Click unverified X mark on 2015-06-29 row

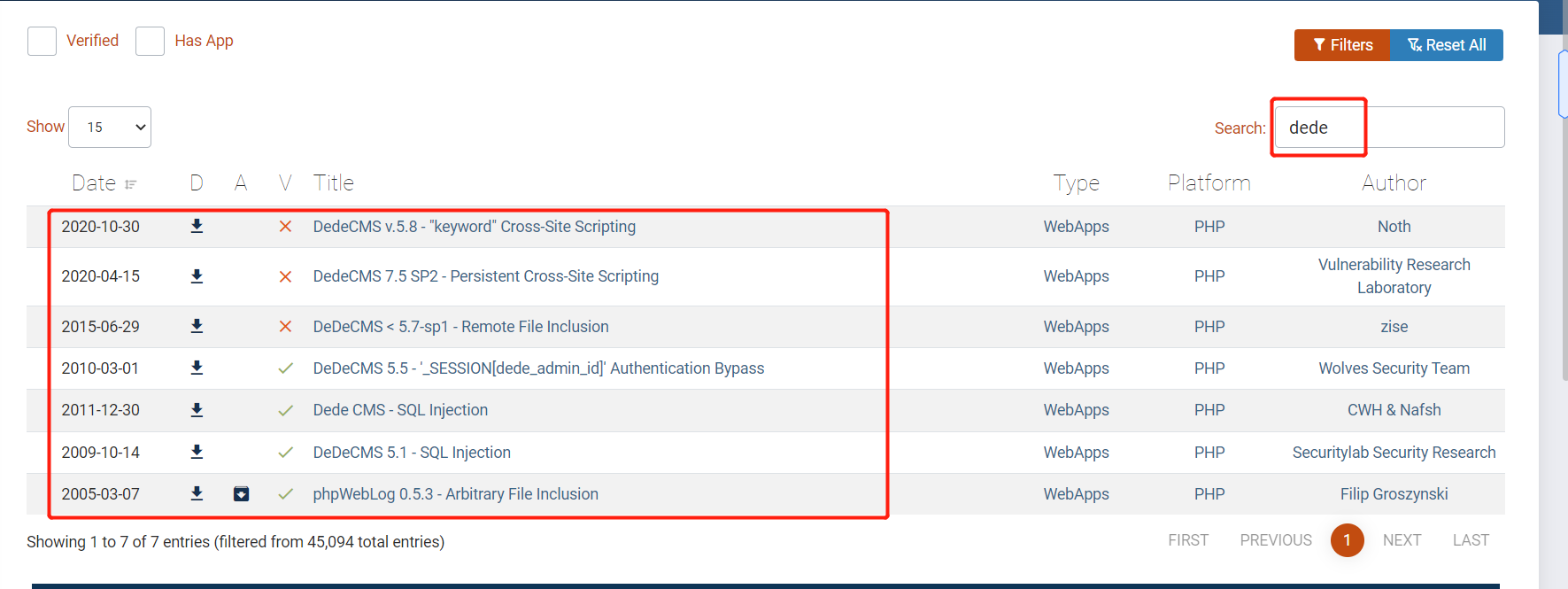285,327
